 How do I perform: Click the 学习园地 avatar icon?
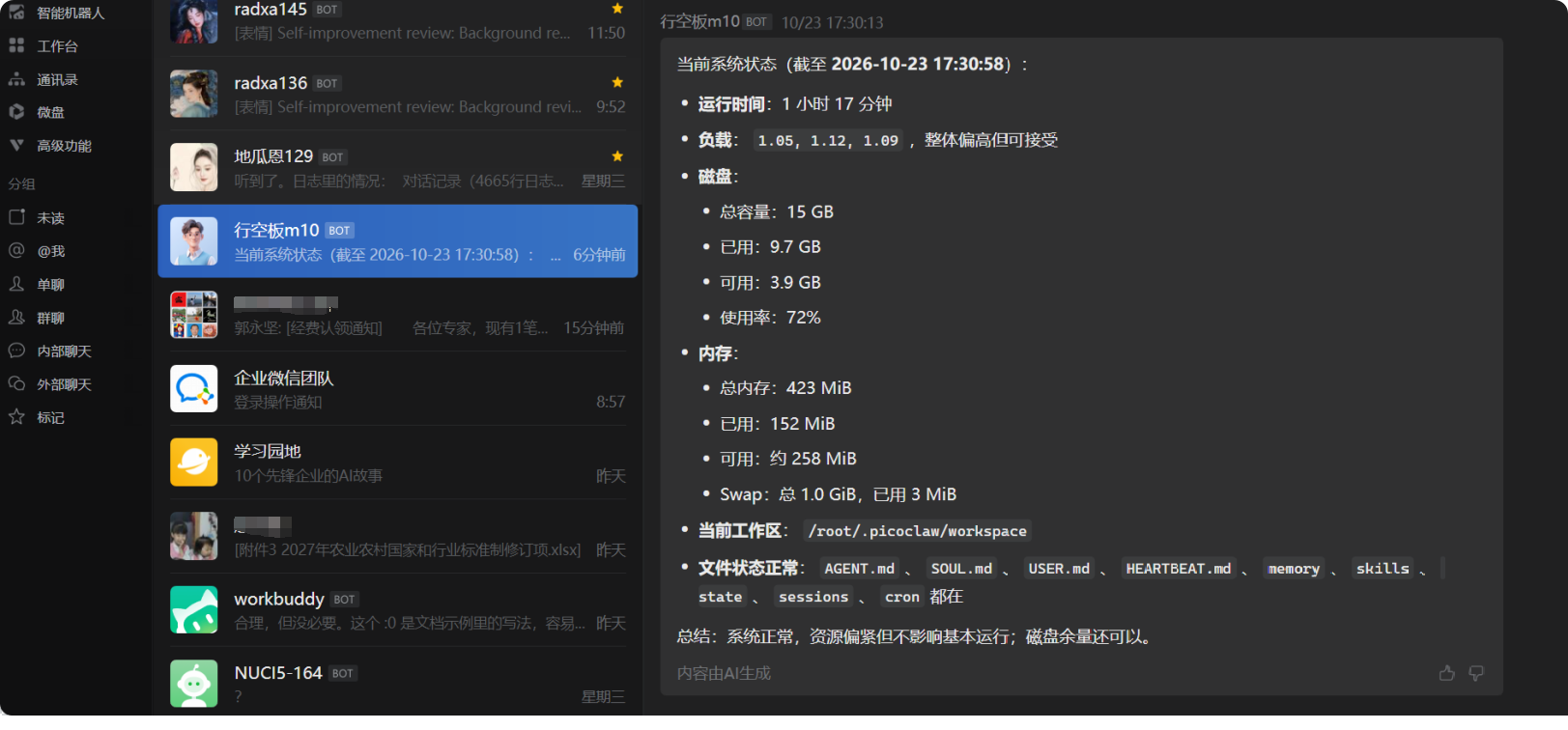194,463
